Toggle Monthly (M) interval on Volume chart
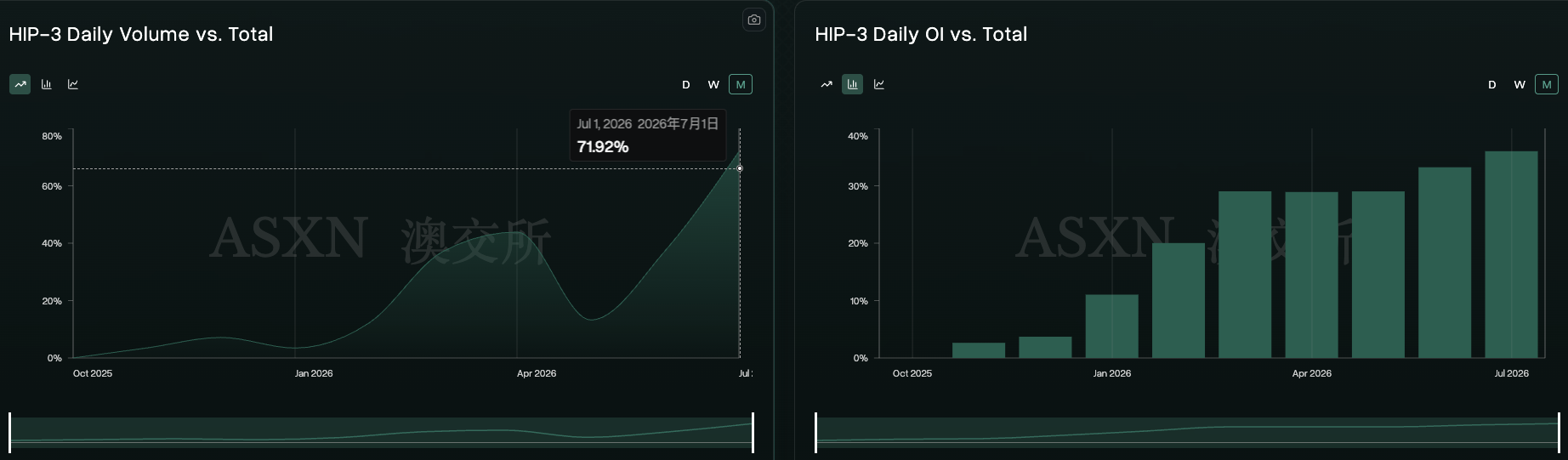Image resolution: width=1568 pixels, height=460 pixels. 741,84
